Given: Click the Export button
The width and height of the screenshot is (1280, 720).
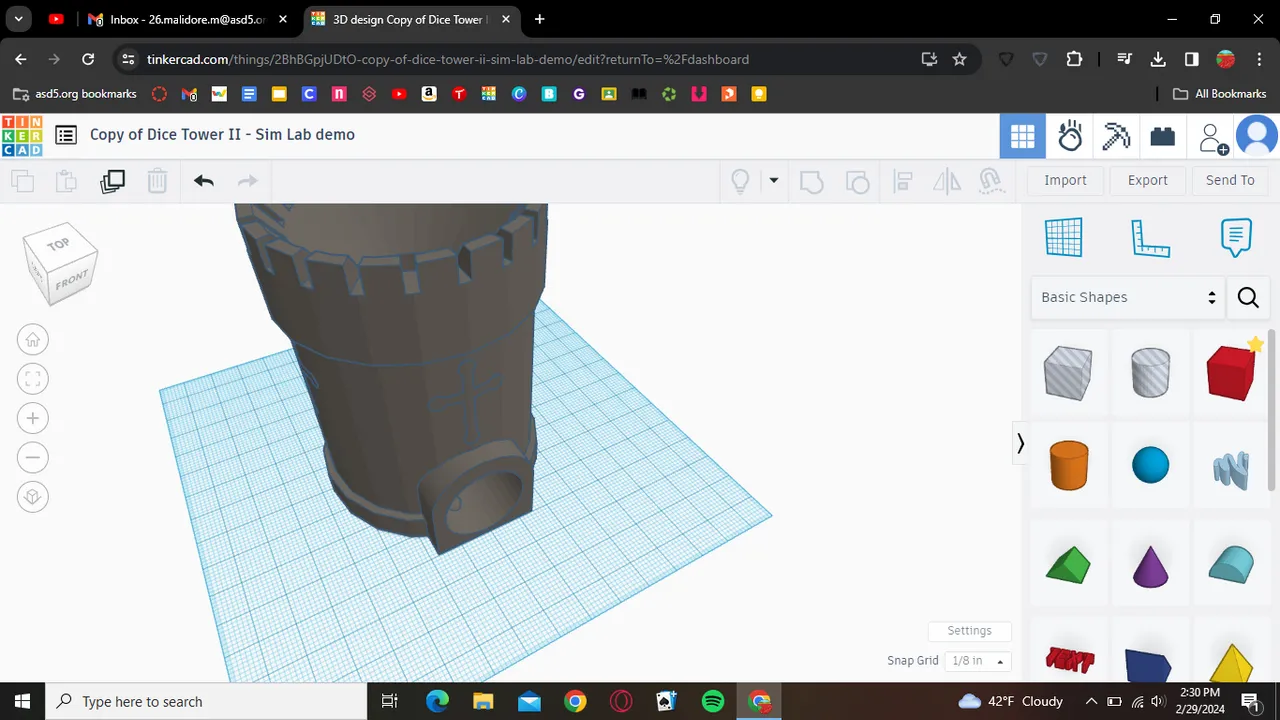Looking at the screenshot, I should [x=1147, y=180].
